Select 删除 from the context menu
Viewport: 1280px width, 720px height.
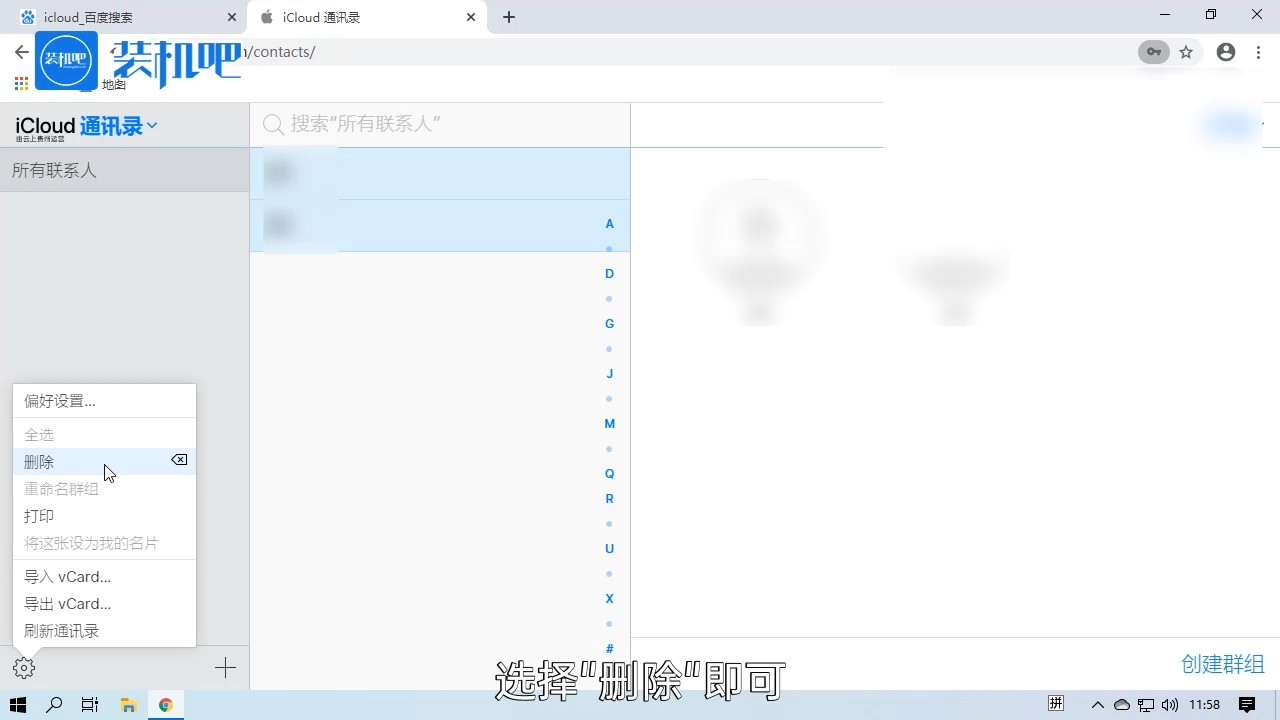pyautogui.click(x=39, y=461)
